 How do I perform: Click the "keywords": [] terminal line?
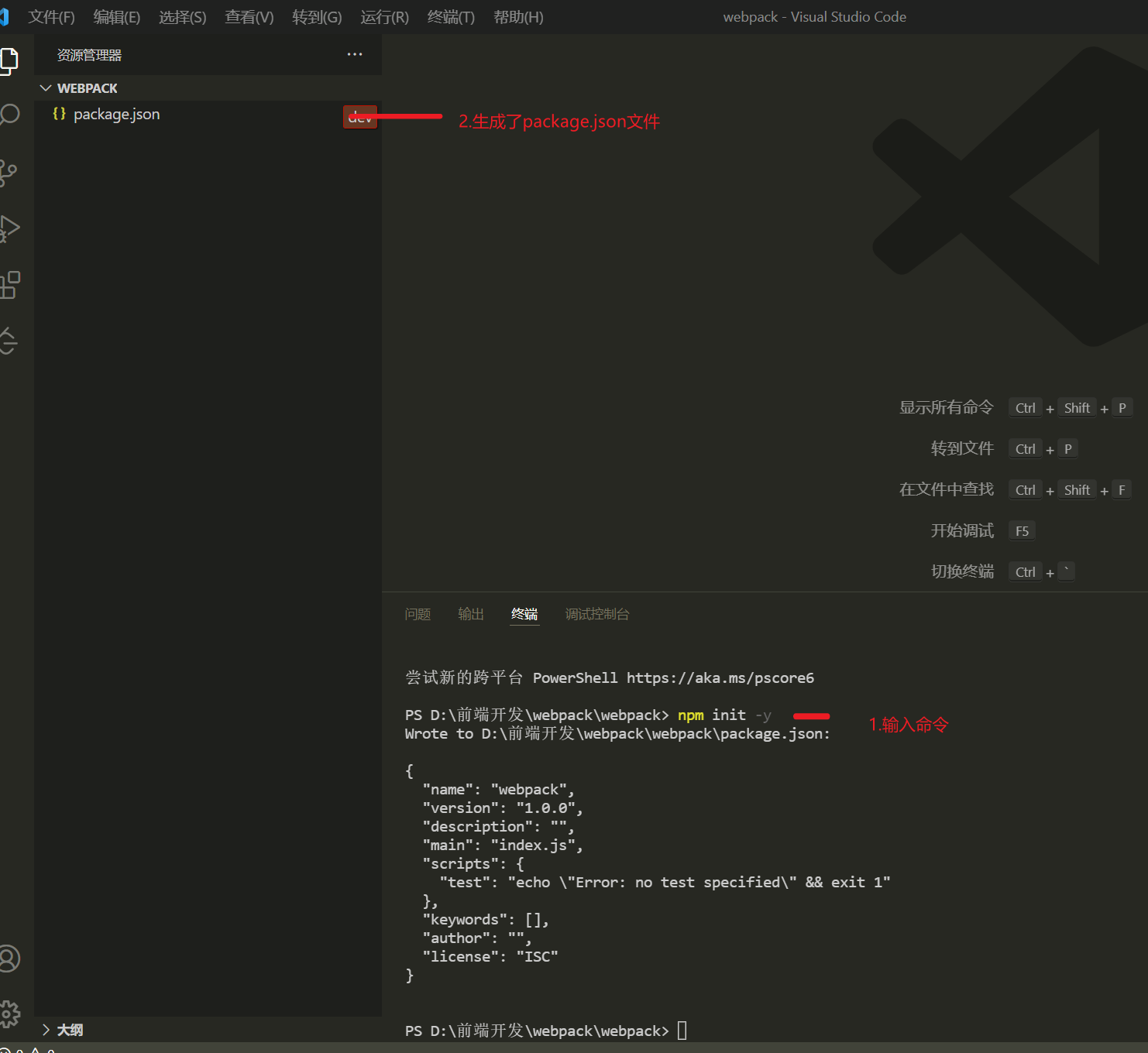pos(486,919)
